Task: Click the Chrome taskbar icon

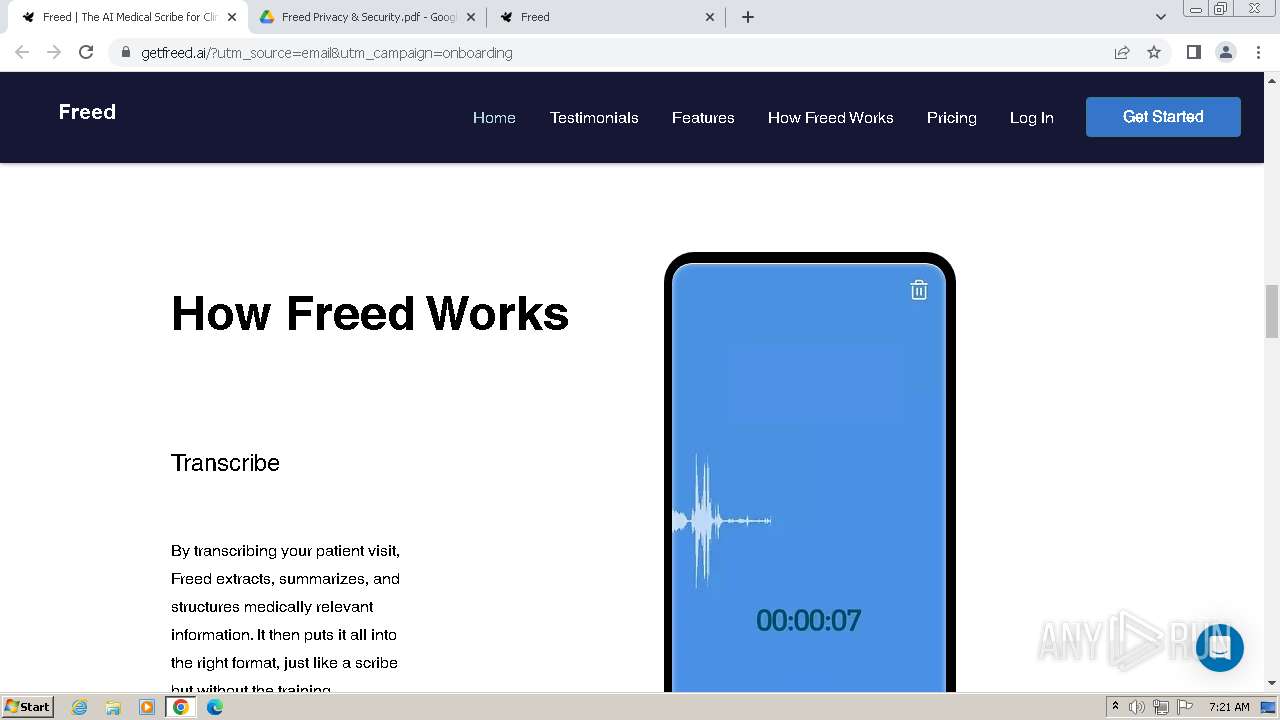Action: tap(181, 707)
